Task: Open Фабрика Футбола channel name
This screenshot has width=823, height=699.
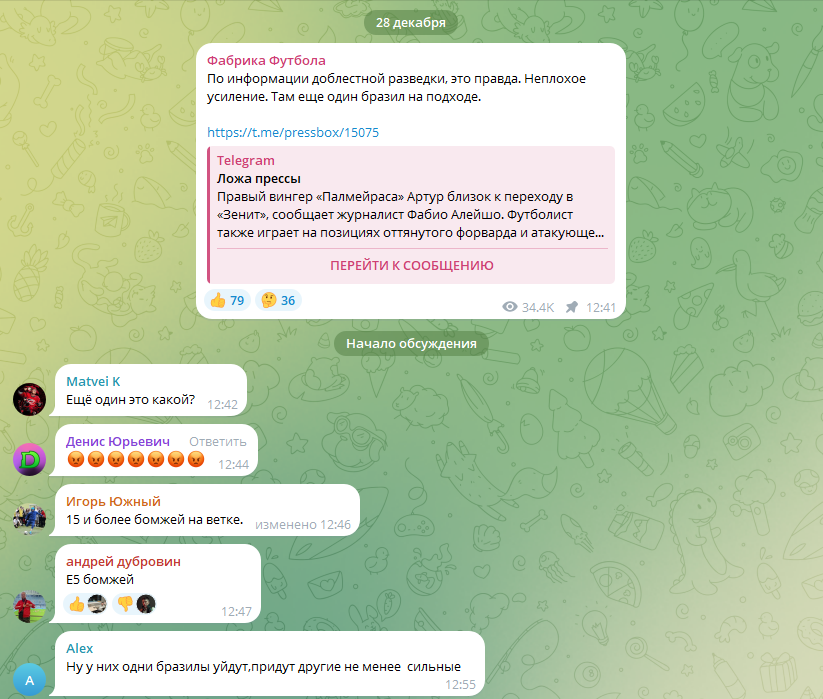Action: 266,60
